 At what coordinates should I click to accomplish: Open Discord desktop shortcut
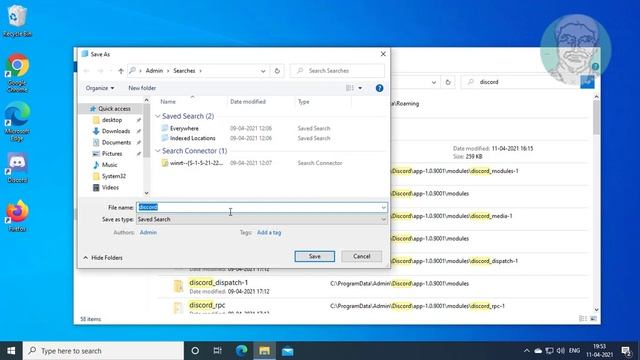pyautogui.click(x=17, y=168)
